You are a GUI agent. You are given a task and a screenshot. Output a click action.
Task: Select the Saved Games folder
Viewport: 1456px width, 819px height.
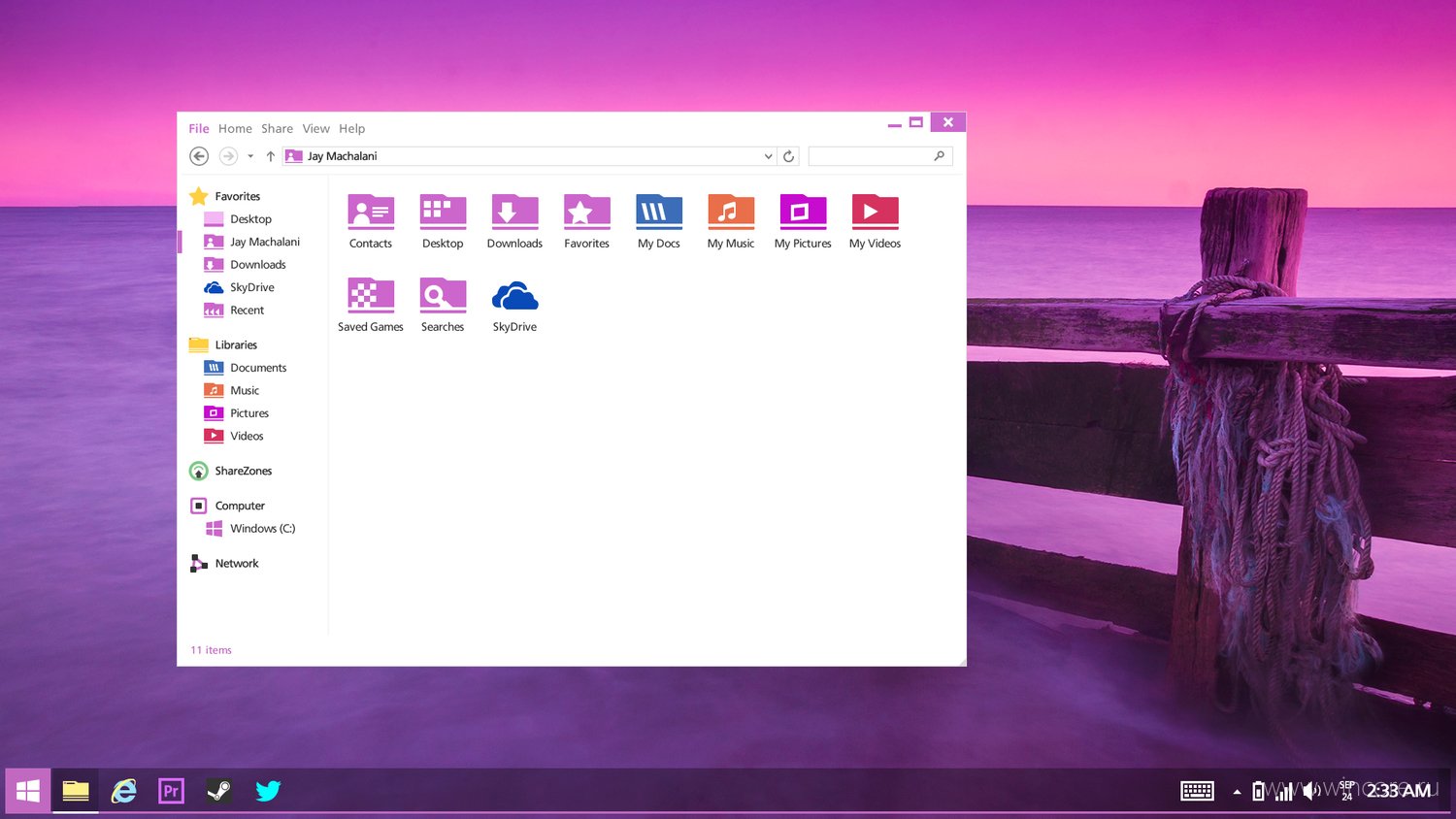(371, 295)
